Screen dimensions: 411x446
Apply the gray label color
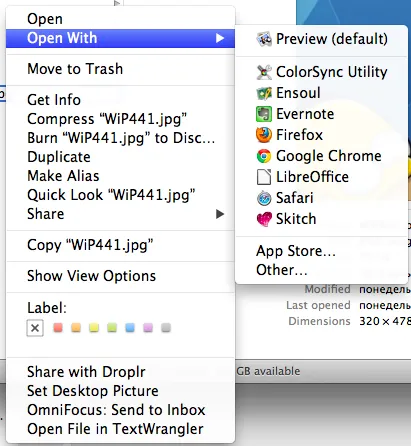(166, 328)
